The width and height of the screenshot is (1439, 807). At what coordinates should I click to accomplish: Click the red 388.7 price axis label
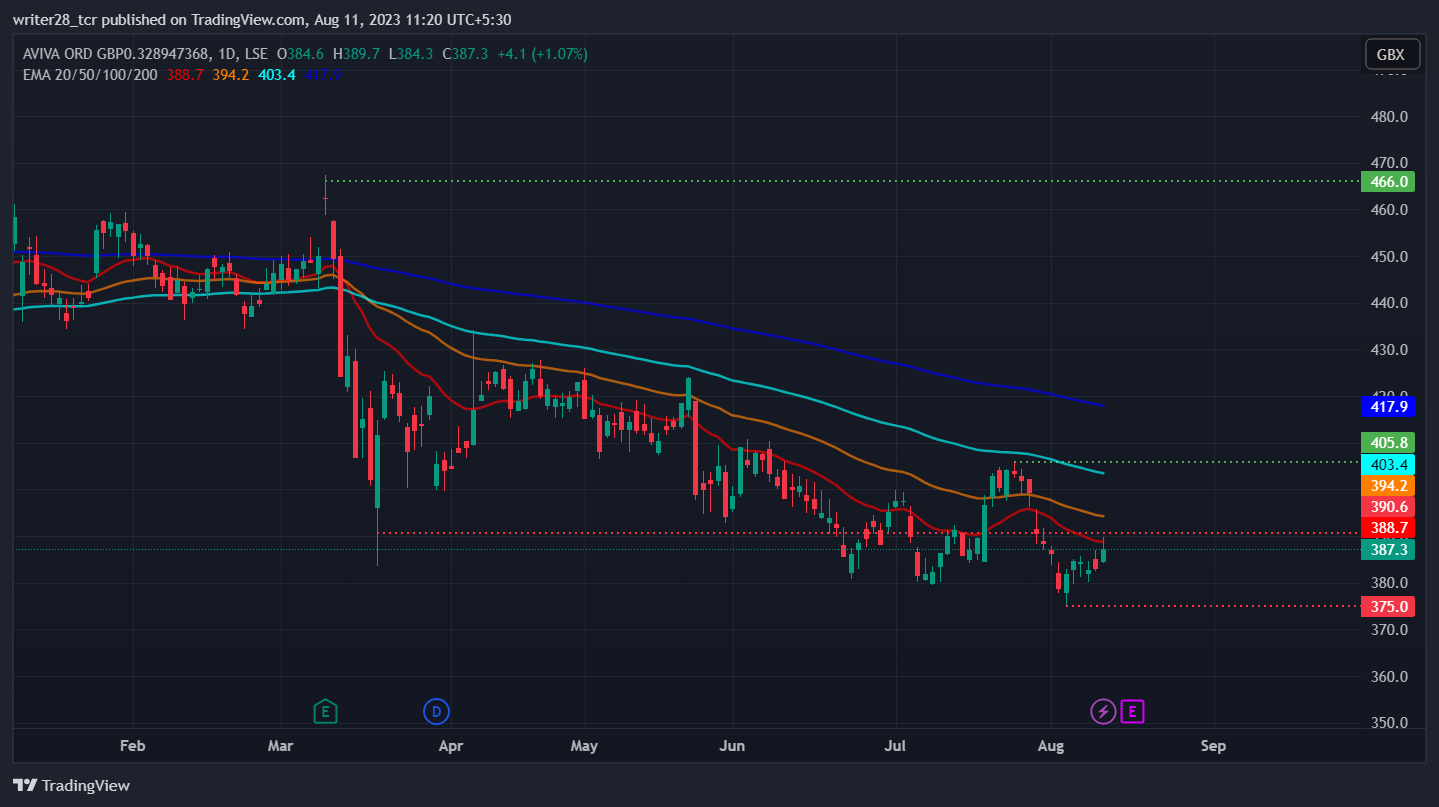1388,527
